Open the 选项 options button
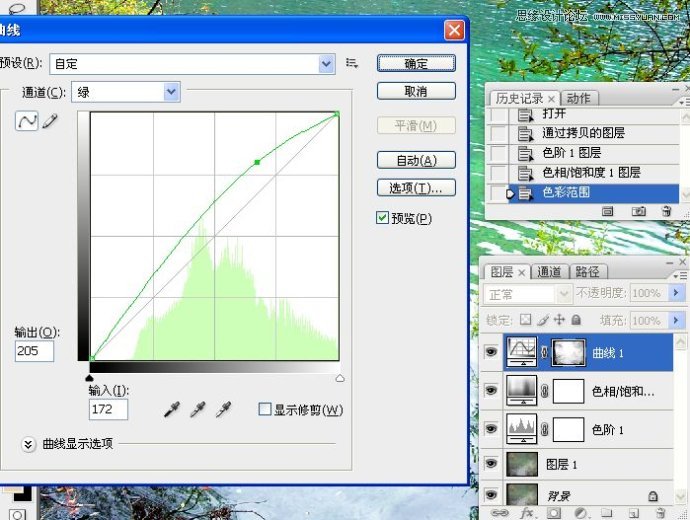 pyautogui.click(x=416, y=188)
